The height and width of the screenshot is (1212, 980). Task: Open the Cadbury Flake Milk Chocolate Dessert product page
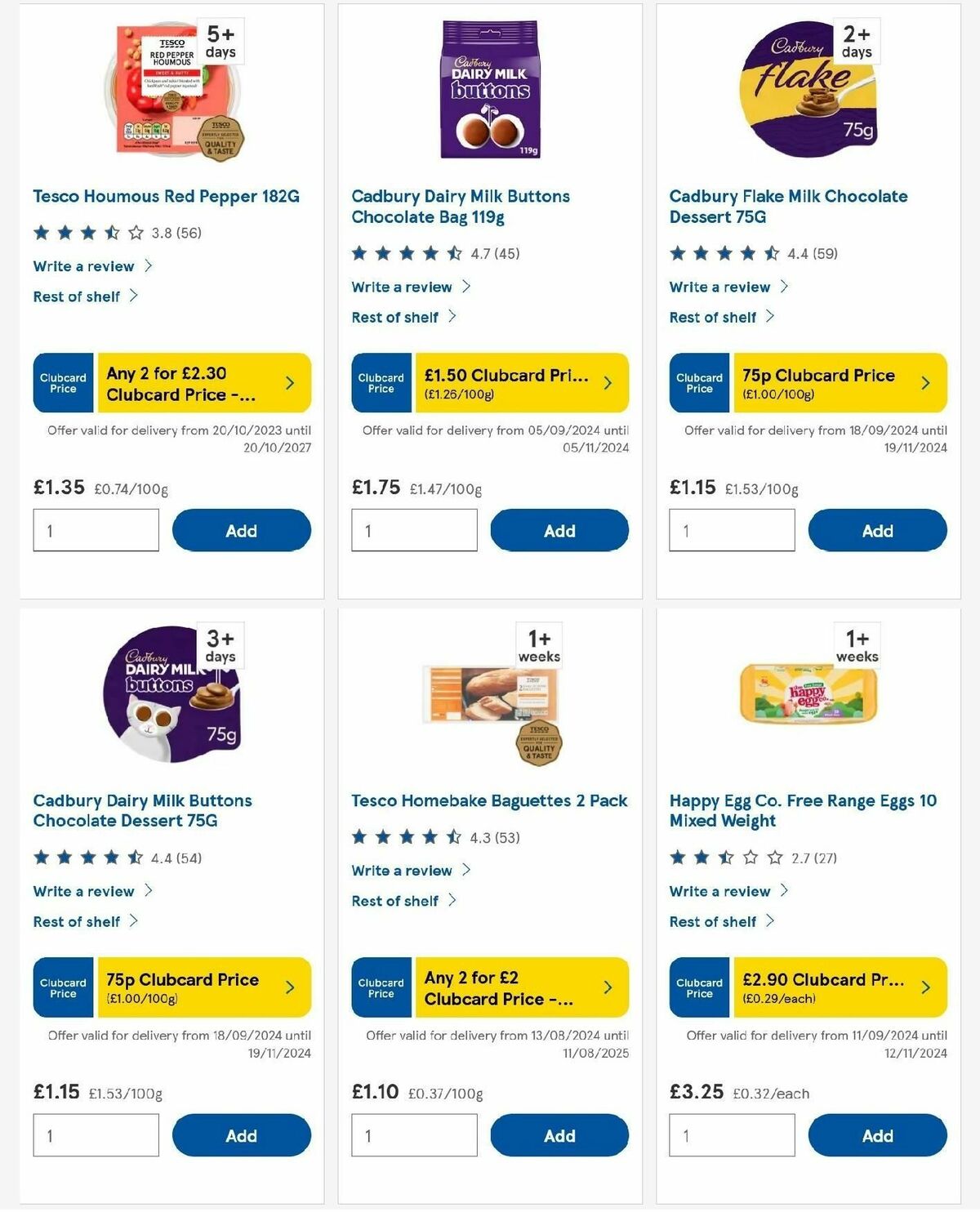pos(787,207)
